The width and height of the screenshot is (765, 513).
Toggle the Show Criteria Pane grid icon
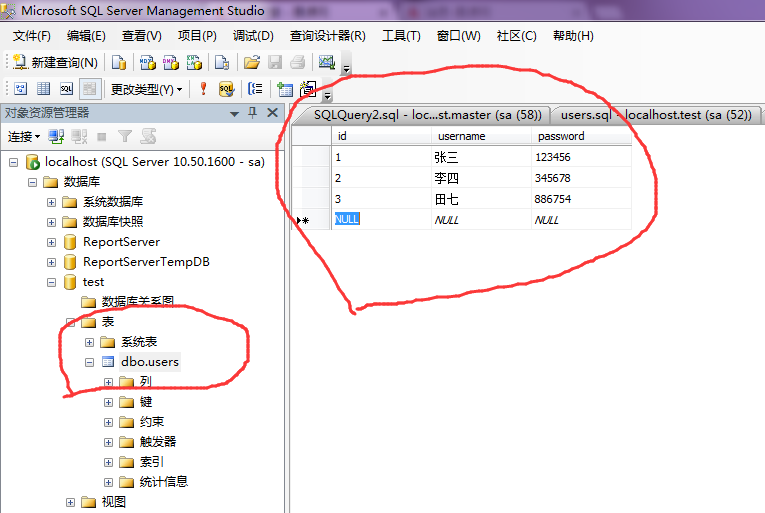point(43,89)
